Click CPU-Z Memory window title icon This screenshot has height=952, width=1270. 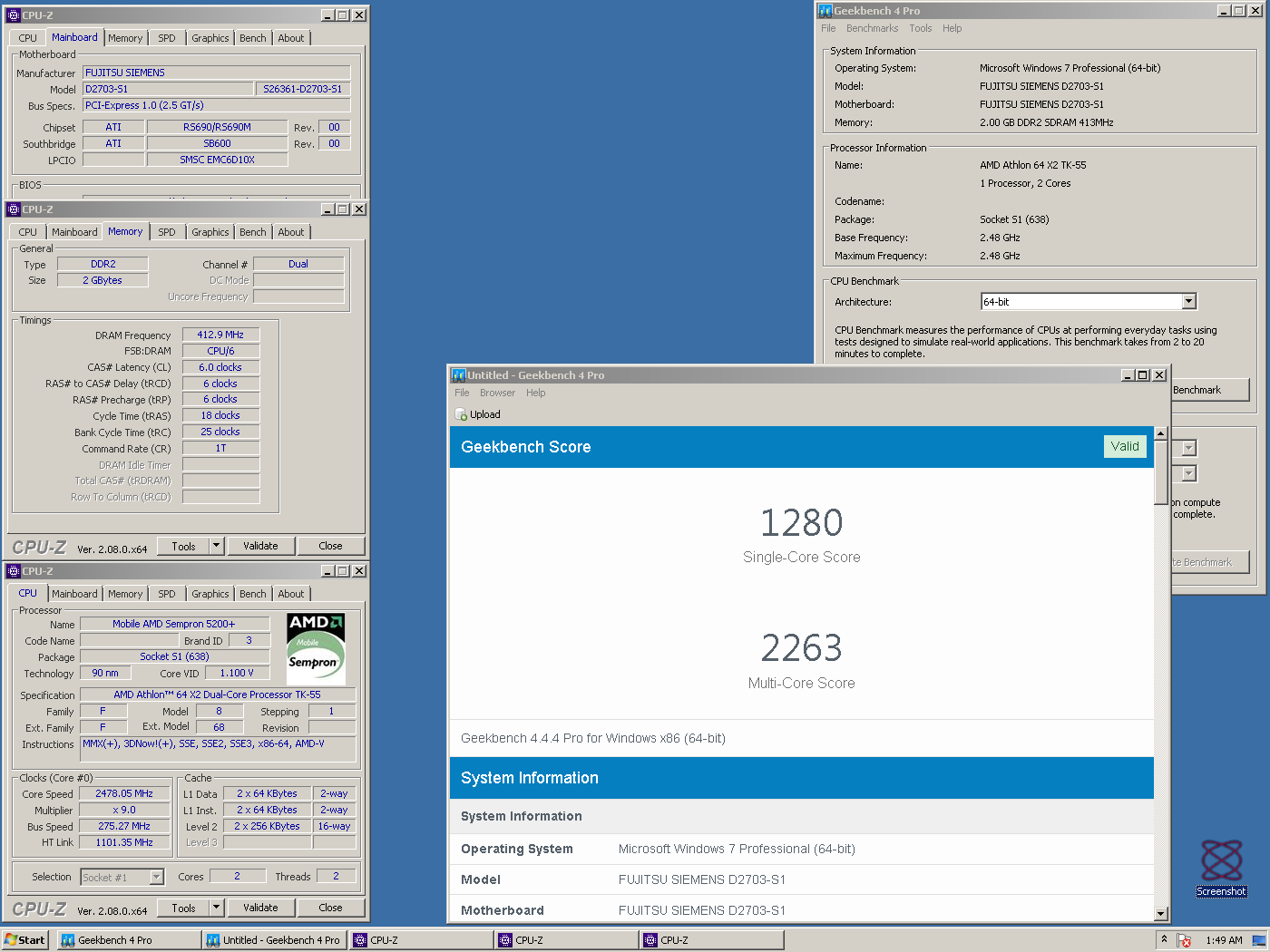[x=14, y=209]
